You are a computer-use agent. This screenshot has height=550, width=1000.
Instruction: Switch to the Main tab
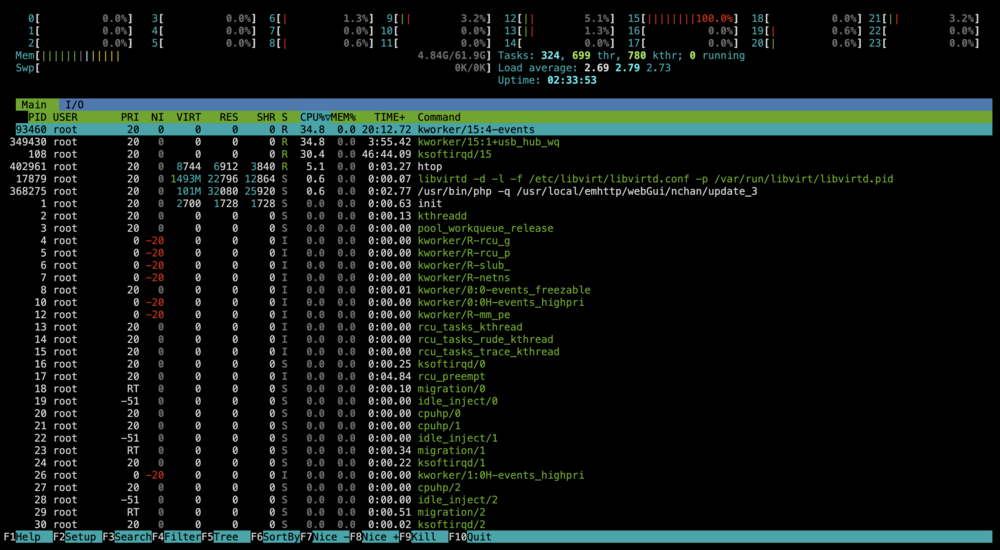pyautogui.click(x=34, y=105)
